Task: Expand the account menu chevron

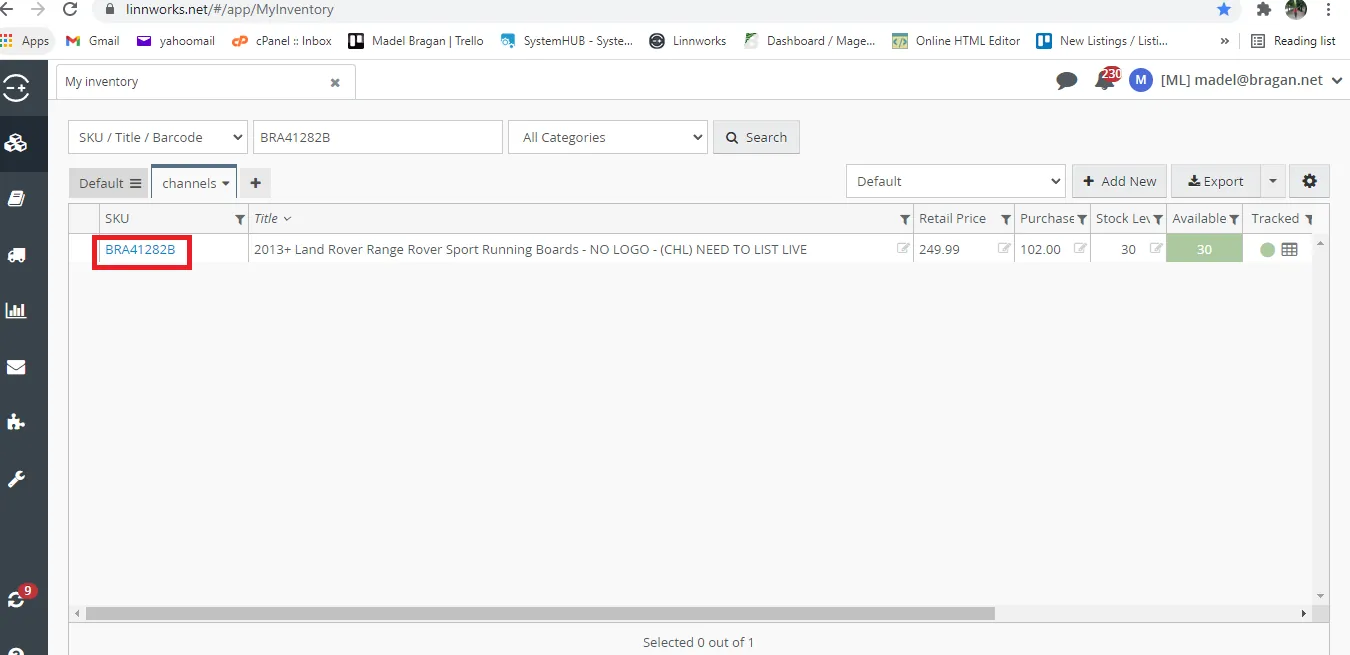Action: tap(1337, 81)
